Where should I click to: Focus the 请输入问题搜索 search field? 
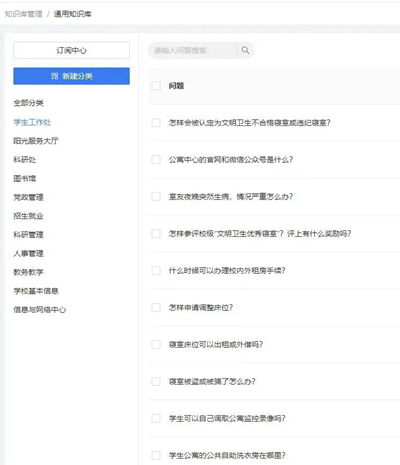point(193,50)
